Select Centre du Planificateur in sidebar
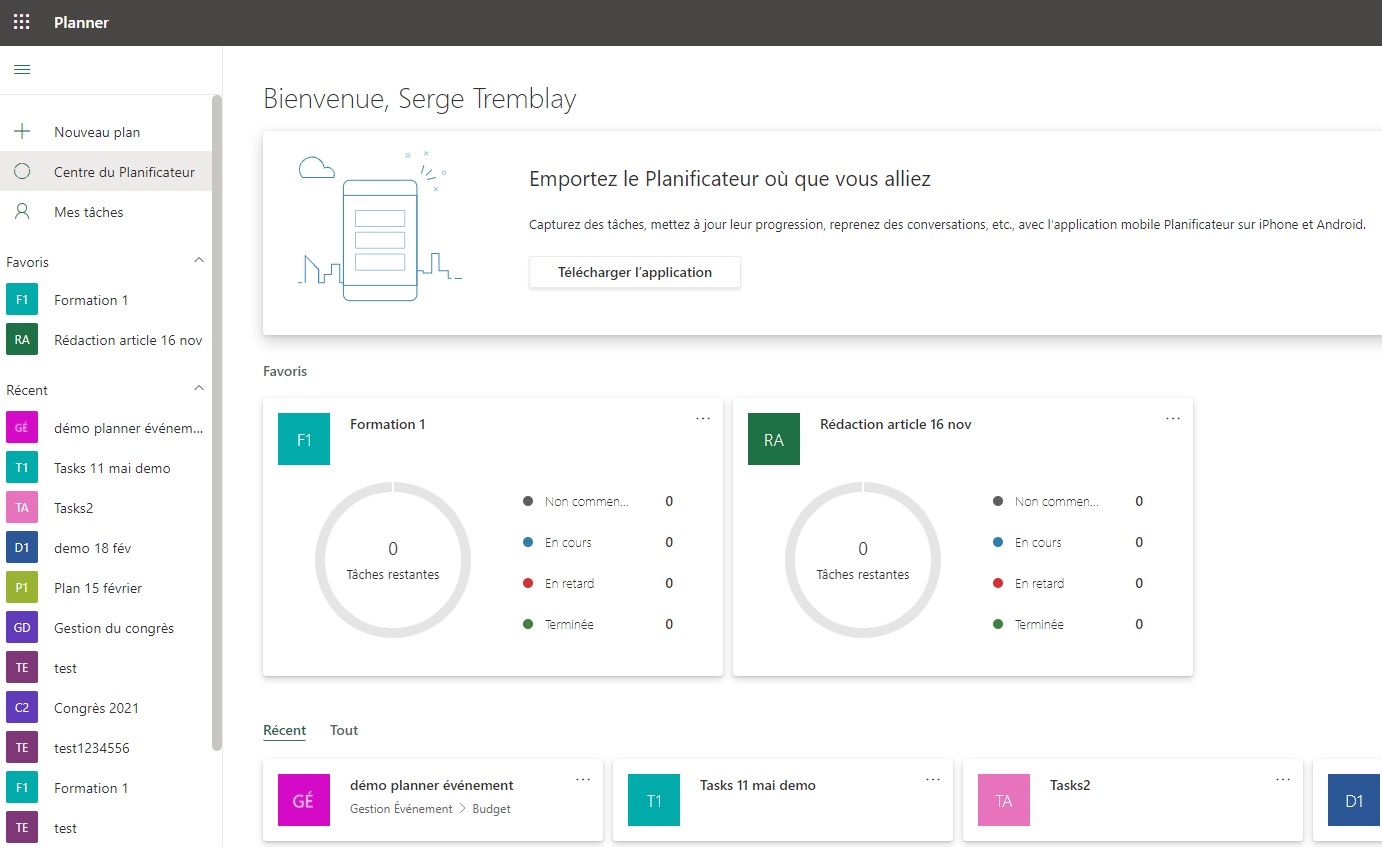This screenshot has height=847, width=1382. pos(106,172)
